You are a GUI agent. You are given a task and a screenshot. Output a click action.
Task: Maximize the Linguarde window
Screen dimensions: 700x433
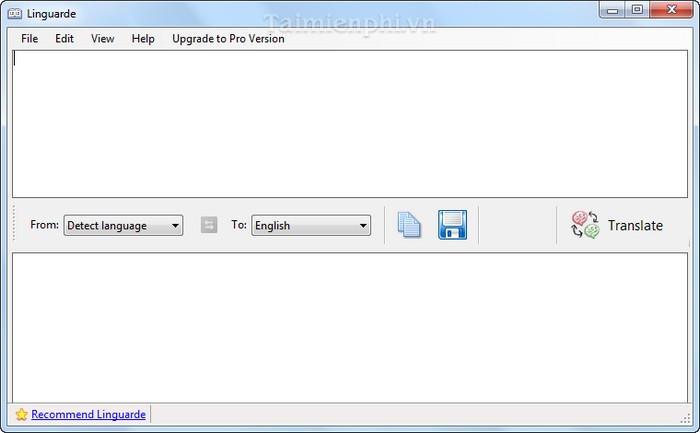coord(638,10)
